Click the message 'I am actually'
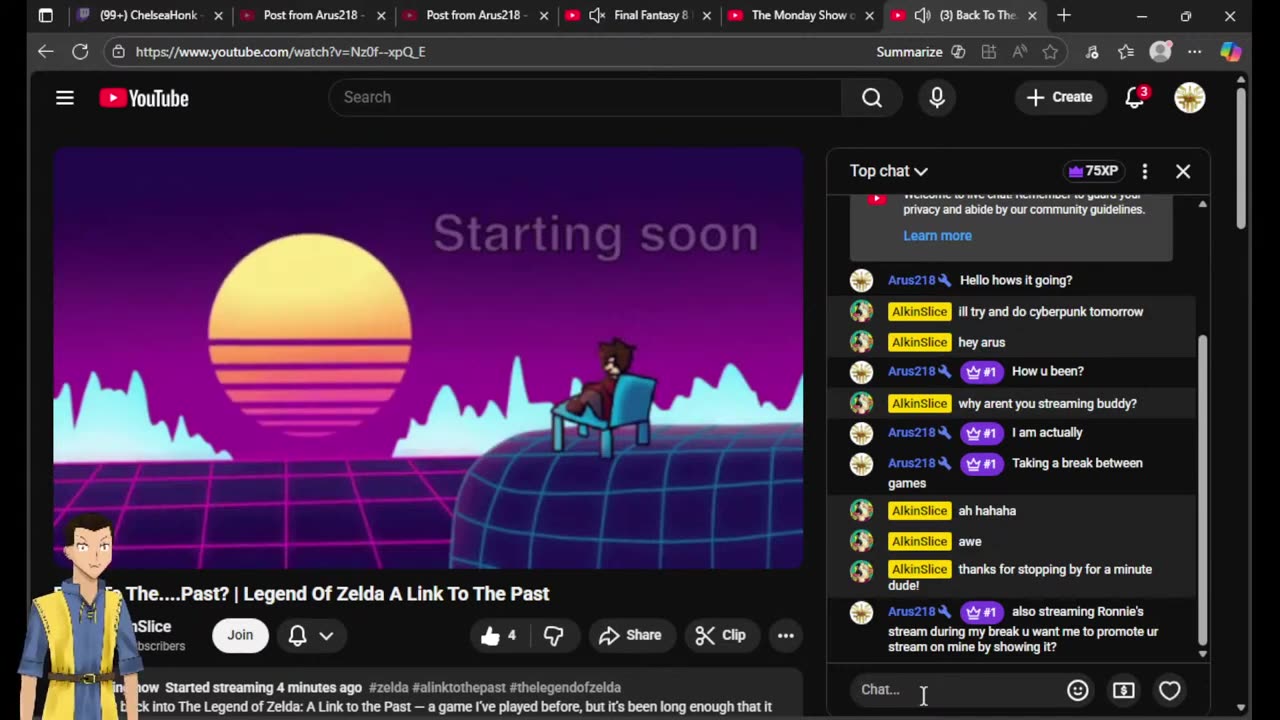Viewport: 1280px width, 720px height. 1047,433
